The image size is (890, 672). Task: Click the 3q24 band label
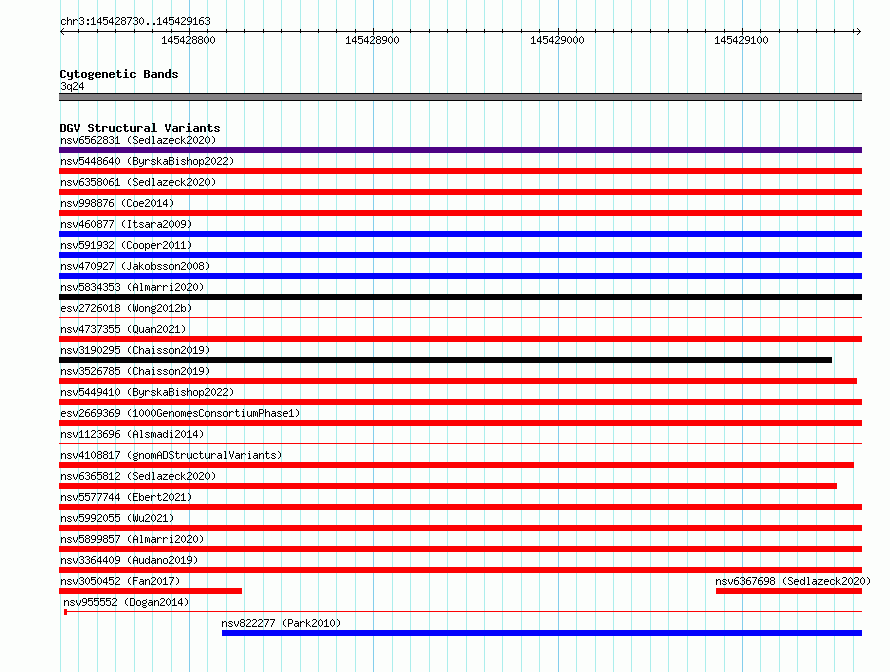72,86
